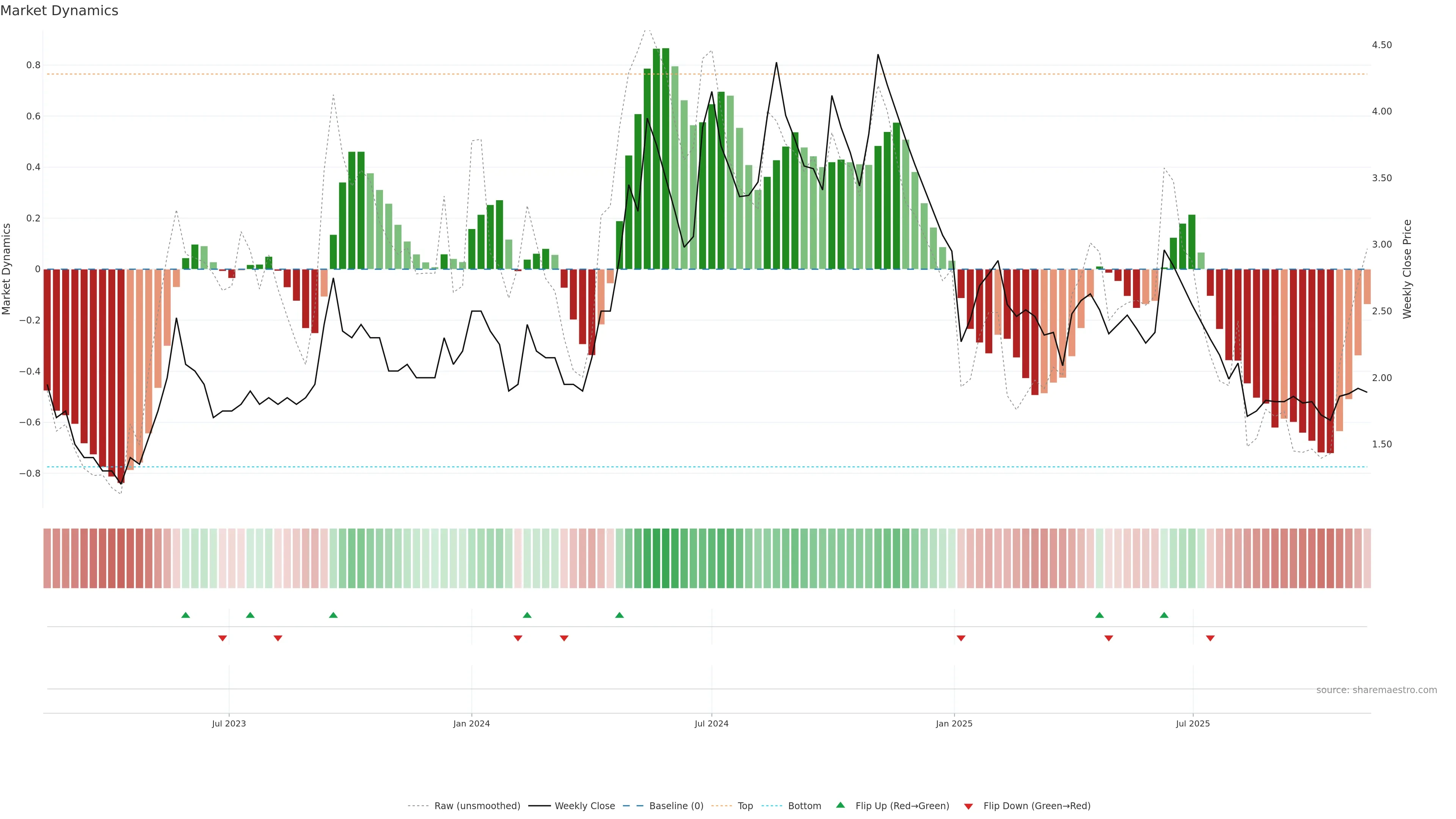Click the green Flip Up triangle in legend
This screenshot has height=819, width=1456.
(x=841, y=805)
